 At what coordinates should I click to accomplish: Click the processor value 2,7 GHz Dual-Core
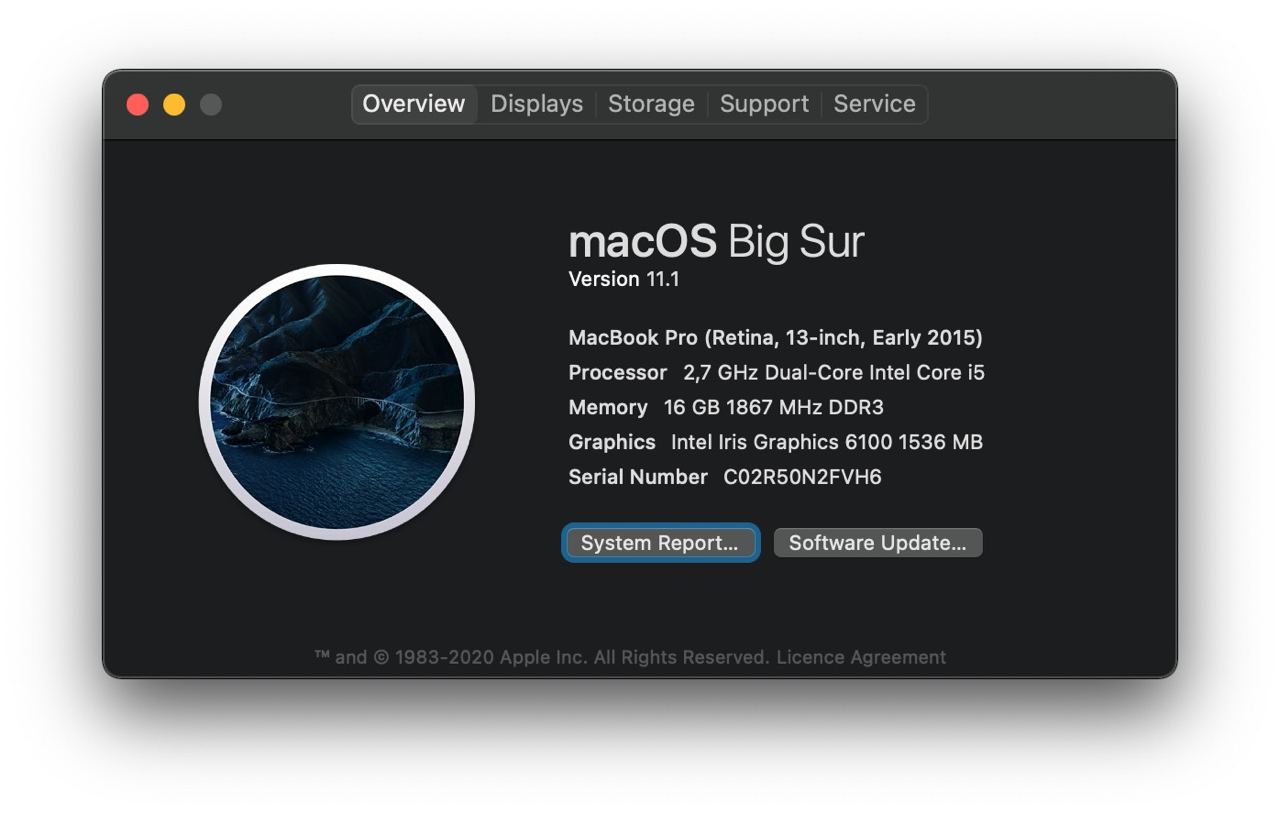click(834, 373)
